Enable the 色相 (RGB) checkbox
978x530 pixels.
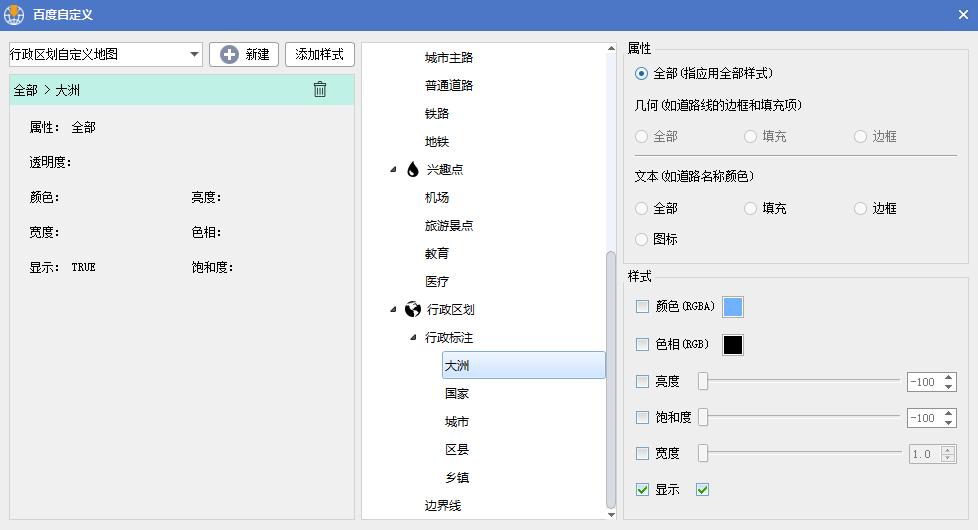click(x=642, y=344)
